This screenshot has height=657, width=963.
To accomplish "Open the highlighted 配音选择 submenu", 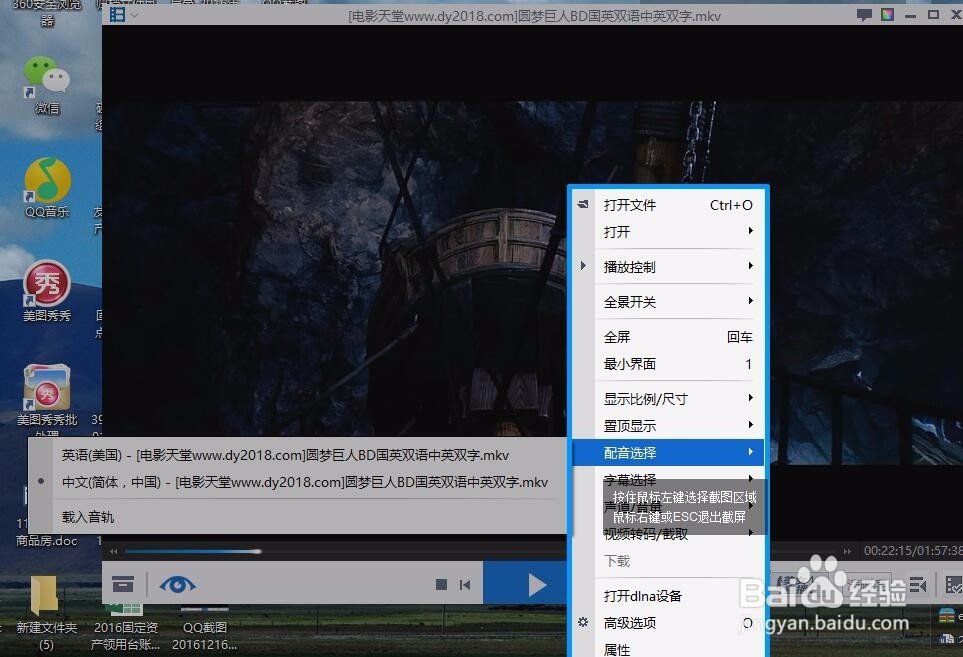I will 669,453.
